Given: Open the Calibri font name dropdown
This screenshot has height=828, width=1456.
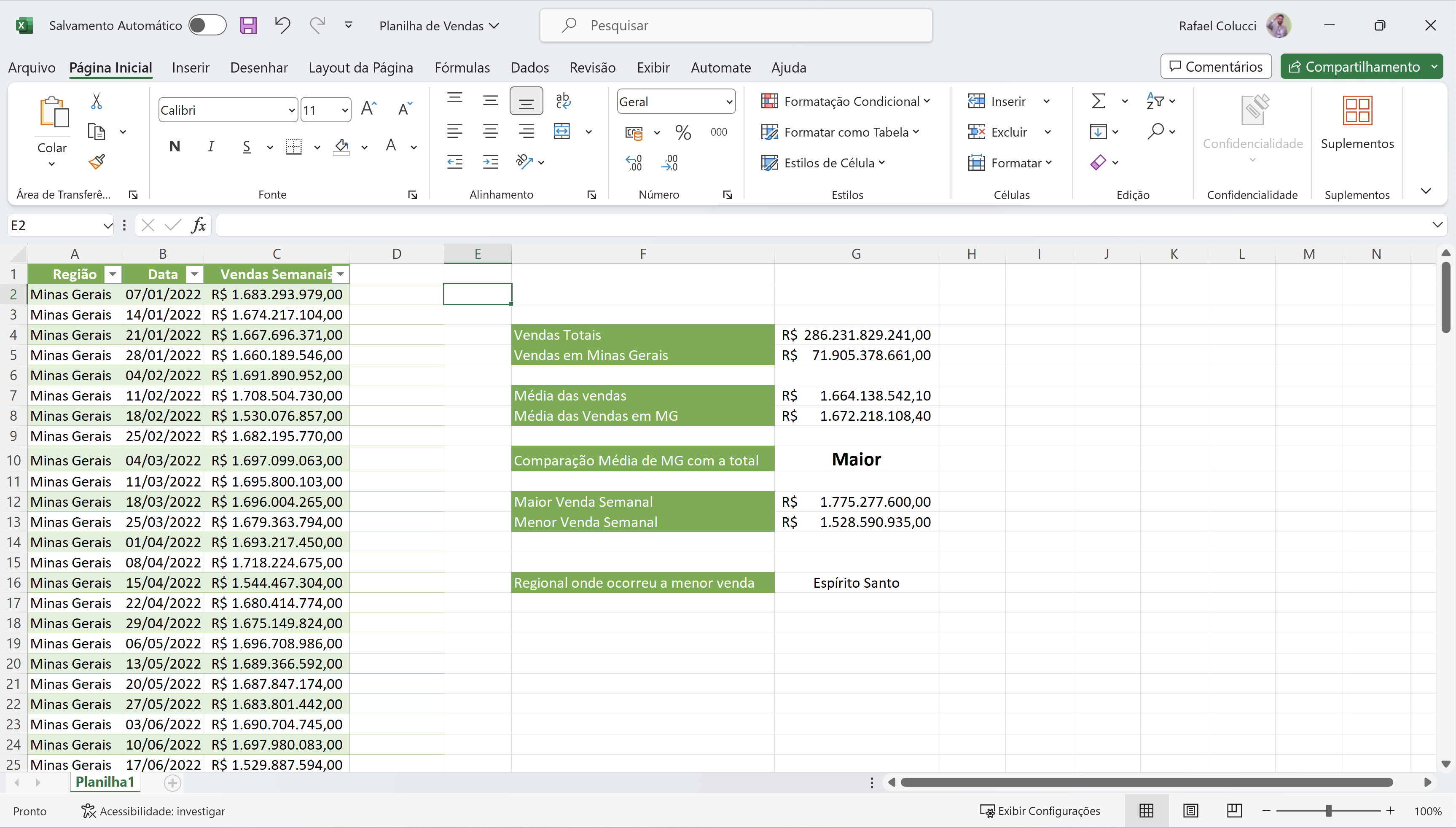Looking at the screenshot, I should click(x=291, y=110).
